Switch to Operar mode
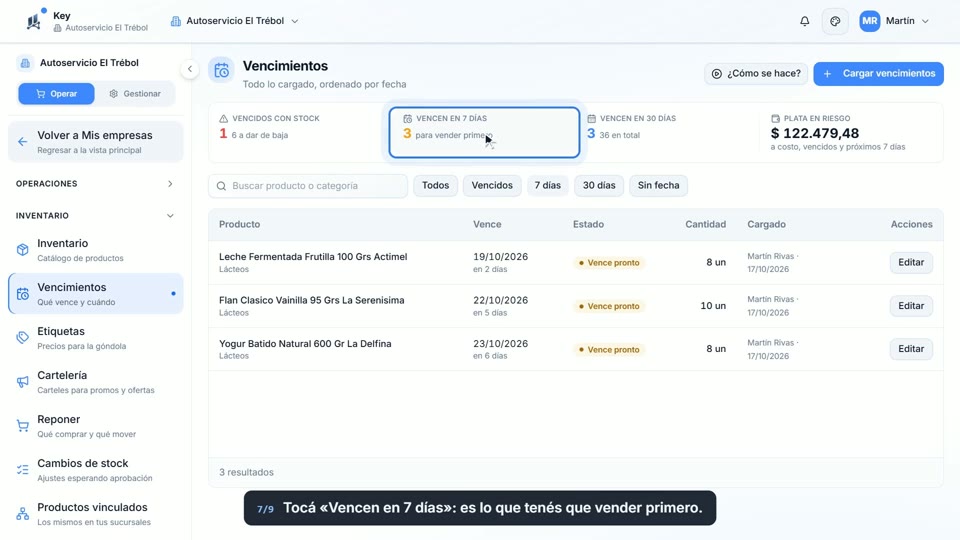 click(x=56, y=94)
